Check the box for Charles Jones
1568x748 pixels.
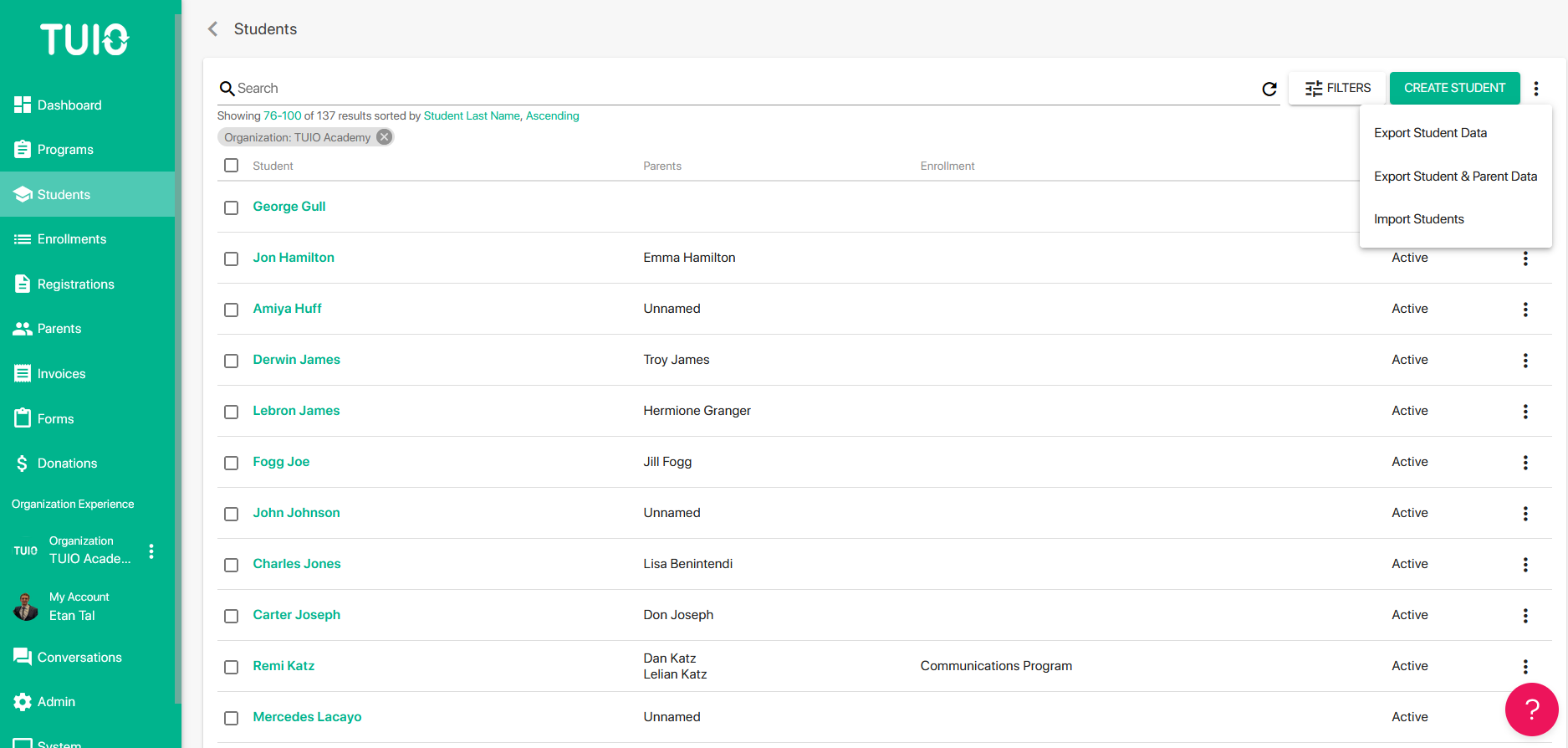[232, 565]
